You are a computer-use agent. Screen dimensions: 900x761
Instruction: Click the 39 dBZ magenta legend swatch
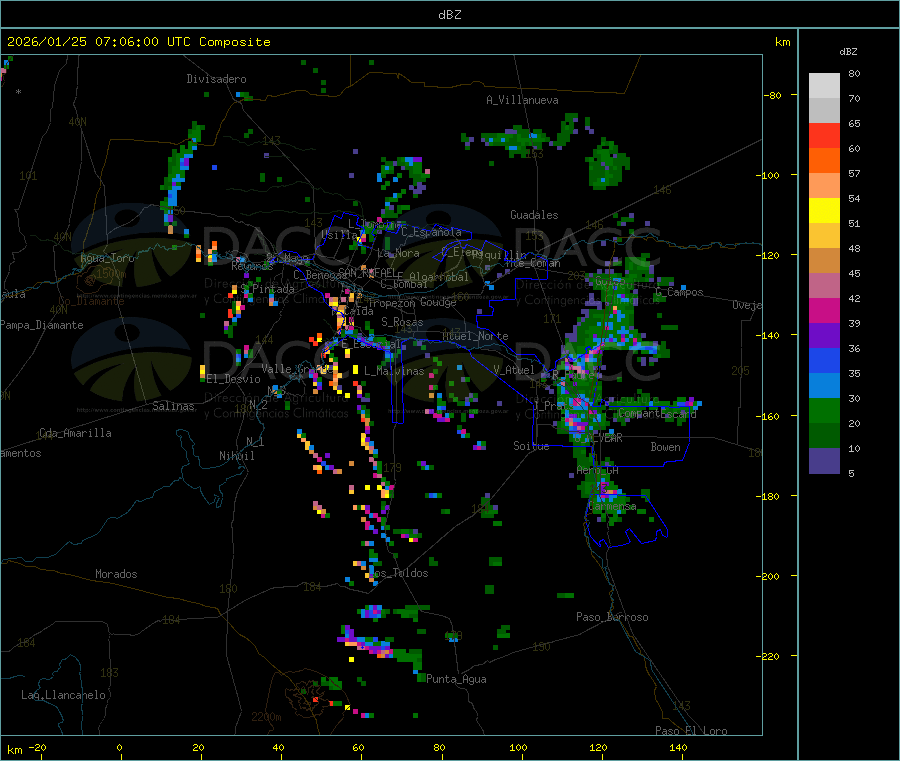824,310
